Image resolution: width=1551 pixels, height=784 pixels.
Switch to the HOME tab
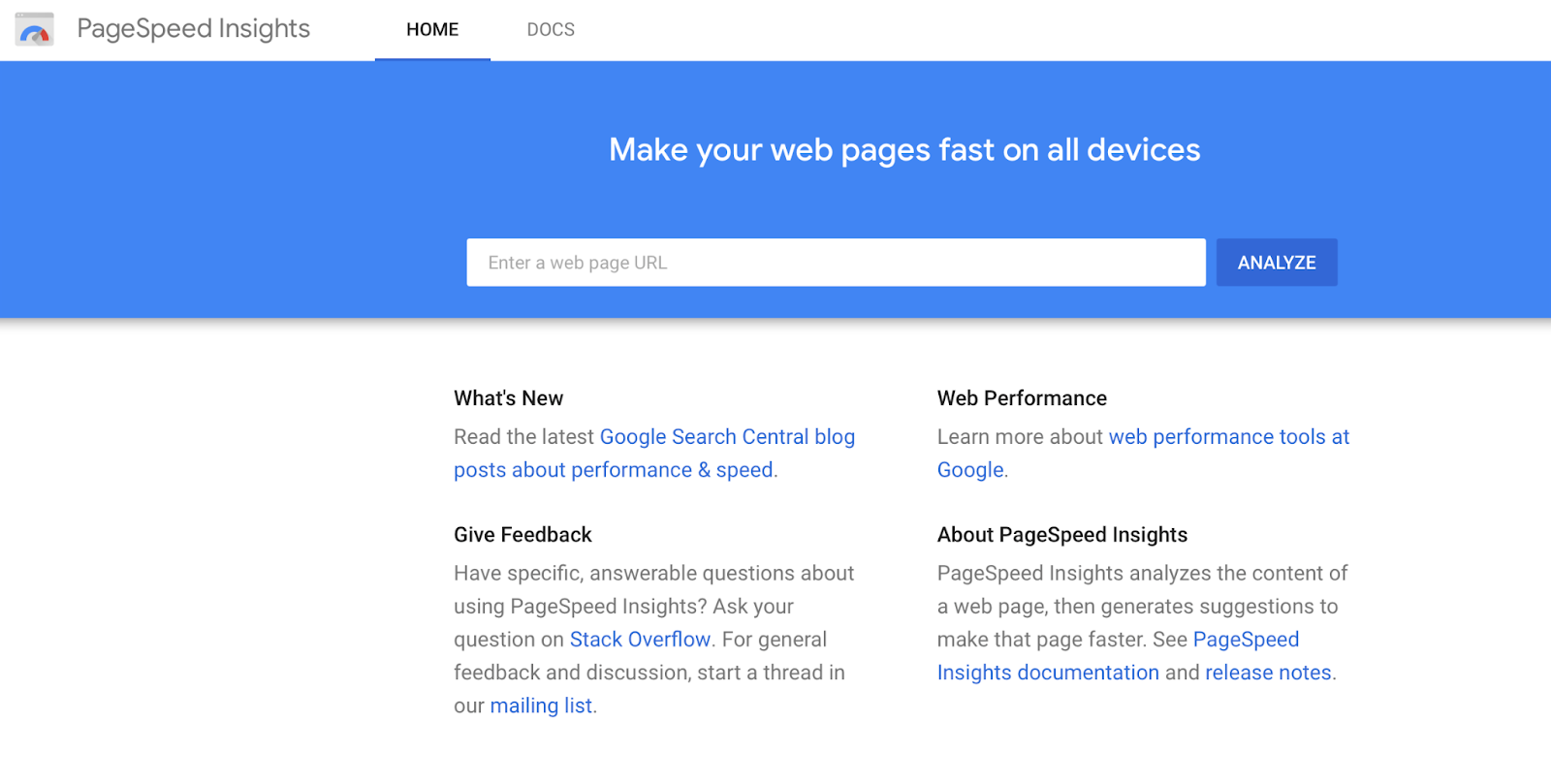coord(432,30)
